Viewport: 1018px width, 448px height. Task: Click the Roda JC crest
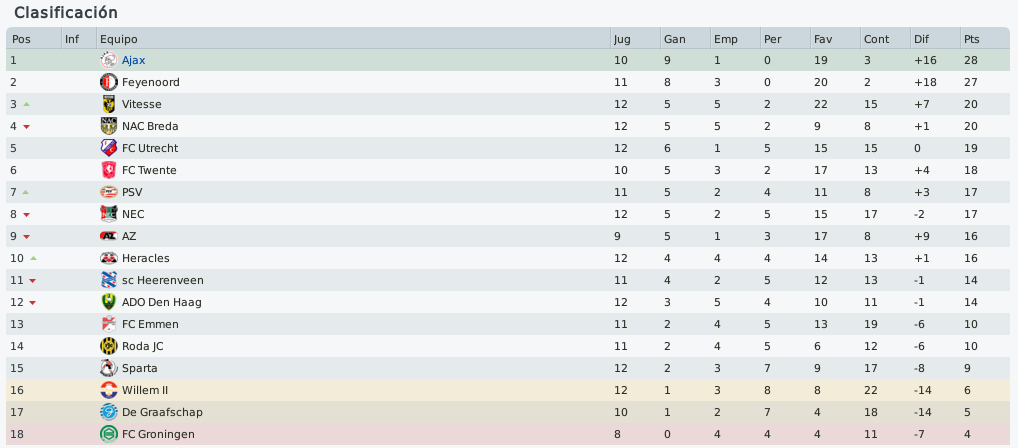(108, 346)
